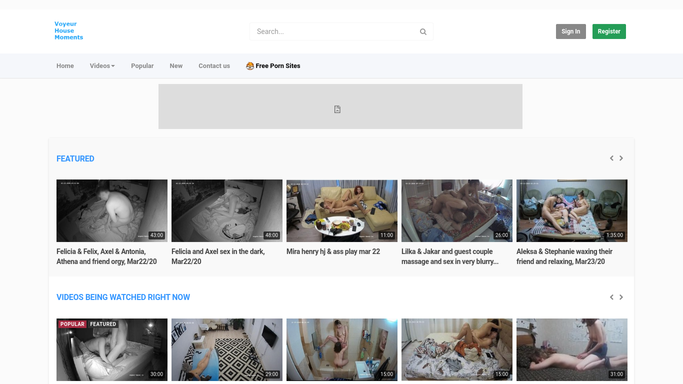Open the Featured section heading
683x384 pixels.
75,158
